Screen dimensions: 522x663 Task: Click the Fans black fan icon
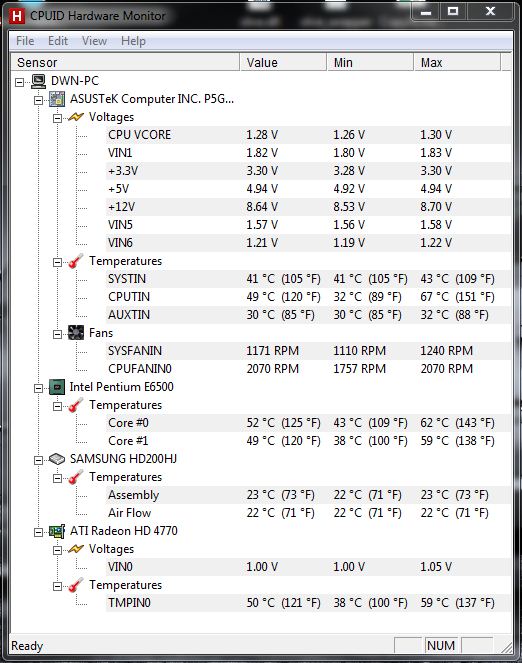[x=76, y=333]
